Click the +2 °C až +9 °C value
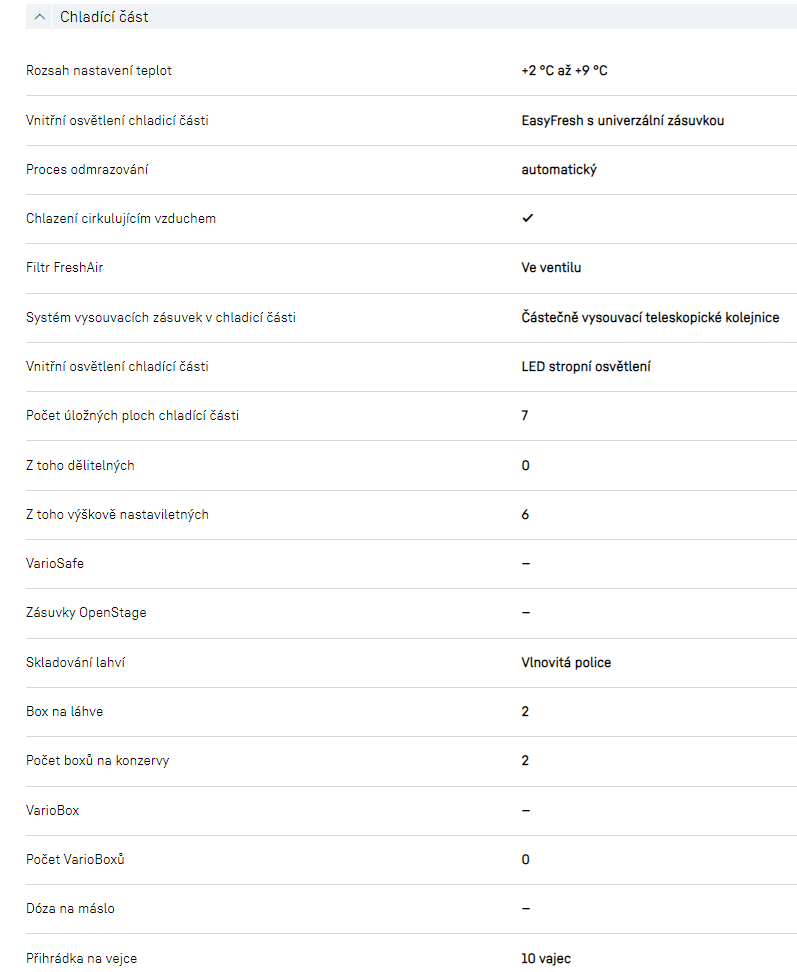 click(x=564, y=71)
